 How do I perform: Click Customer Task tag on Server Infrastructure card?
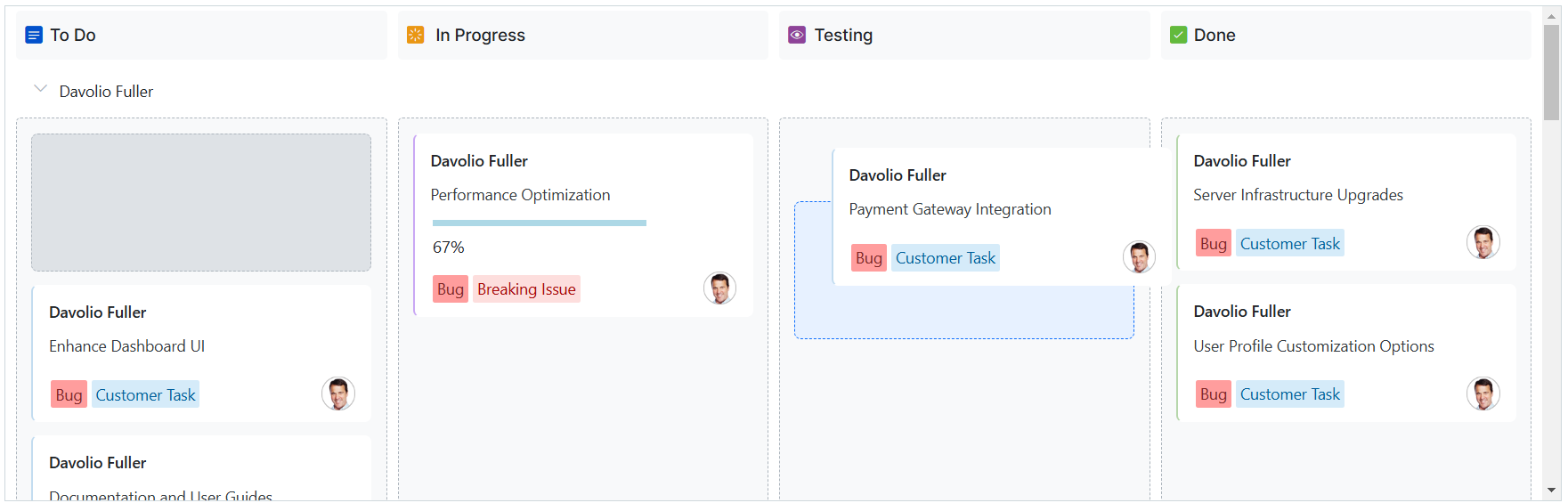(x=1289, y=244)
